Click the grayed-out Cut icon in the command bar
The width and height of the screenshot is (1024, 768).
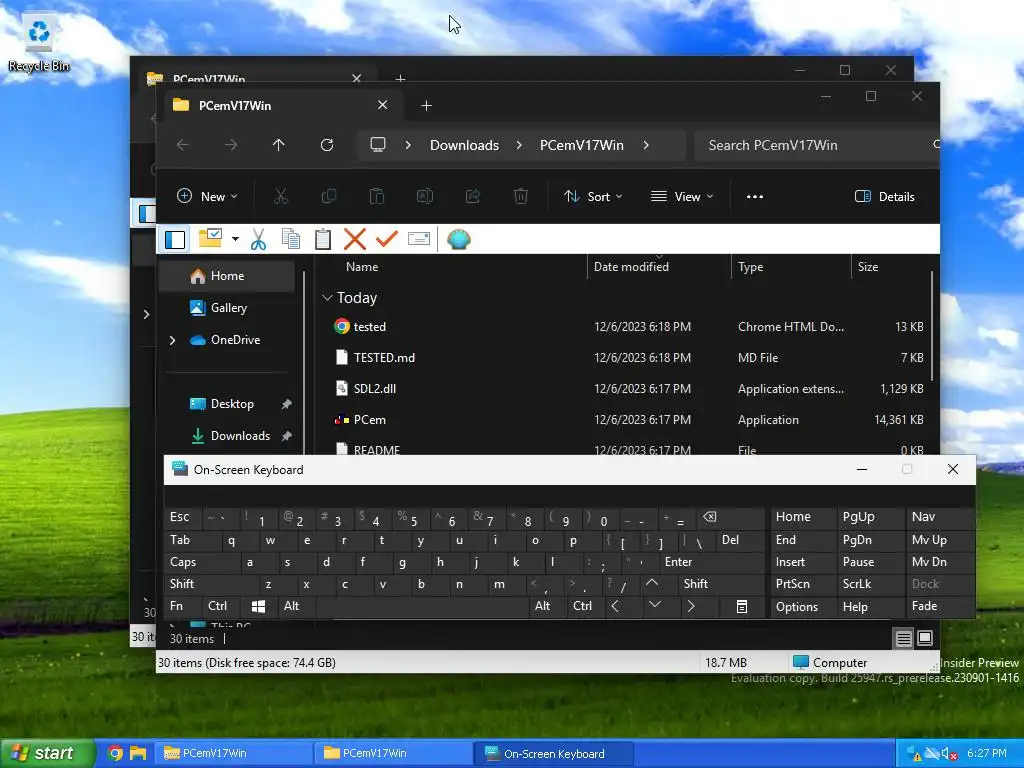[x=281, y=197]
